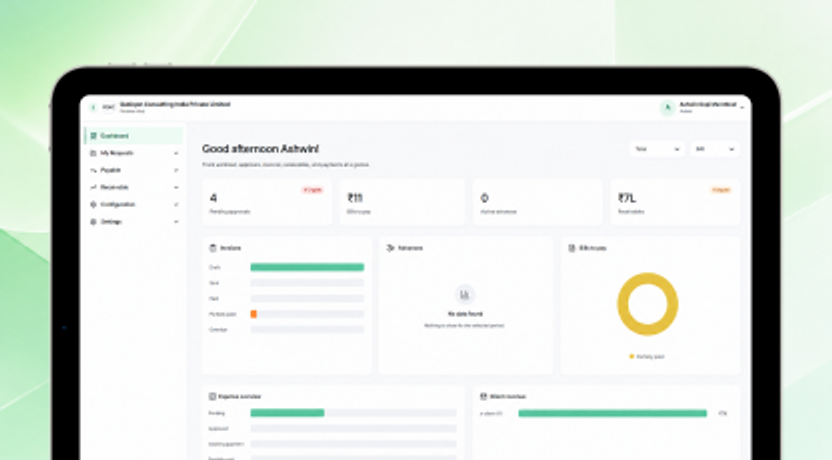This screenshot has width=832, height=460.
Task: Open Configuration in the sidebar
Action: tap(134, 204)
